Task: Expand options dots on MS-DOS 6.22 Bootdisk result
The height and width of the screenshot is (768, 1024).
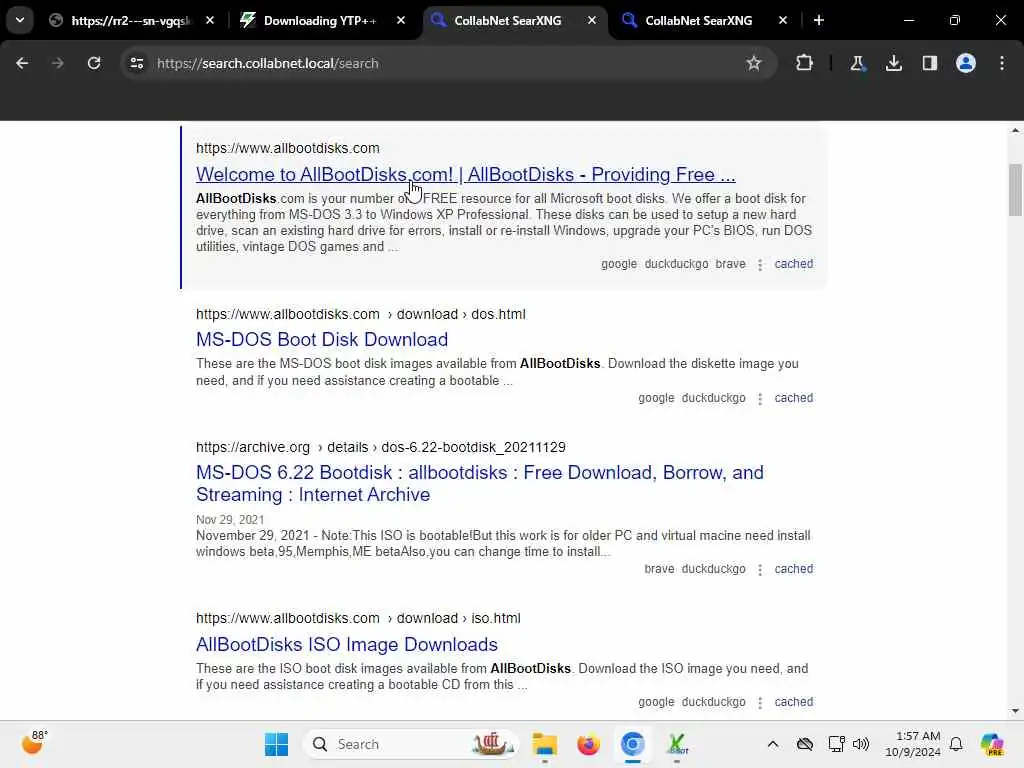Action: (760, 569)
